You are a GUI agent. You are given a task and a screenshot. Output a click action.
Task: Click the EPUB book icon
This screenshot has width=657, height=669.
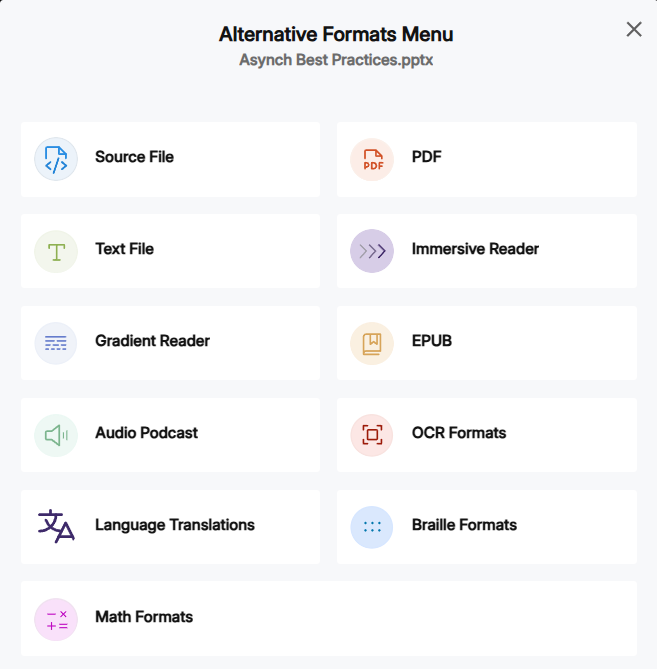372,343
